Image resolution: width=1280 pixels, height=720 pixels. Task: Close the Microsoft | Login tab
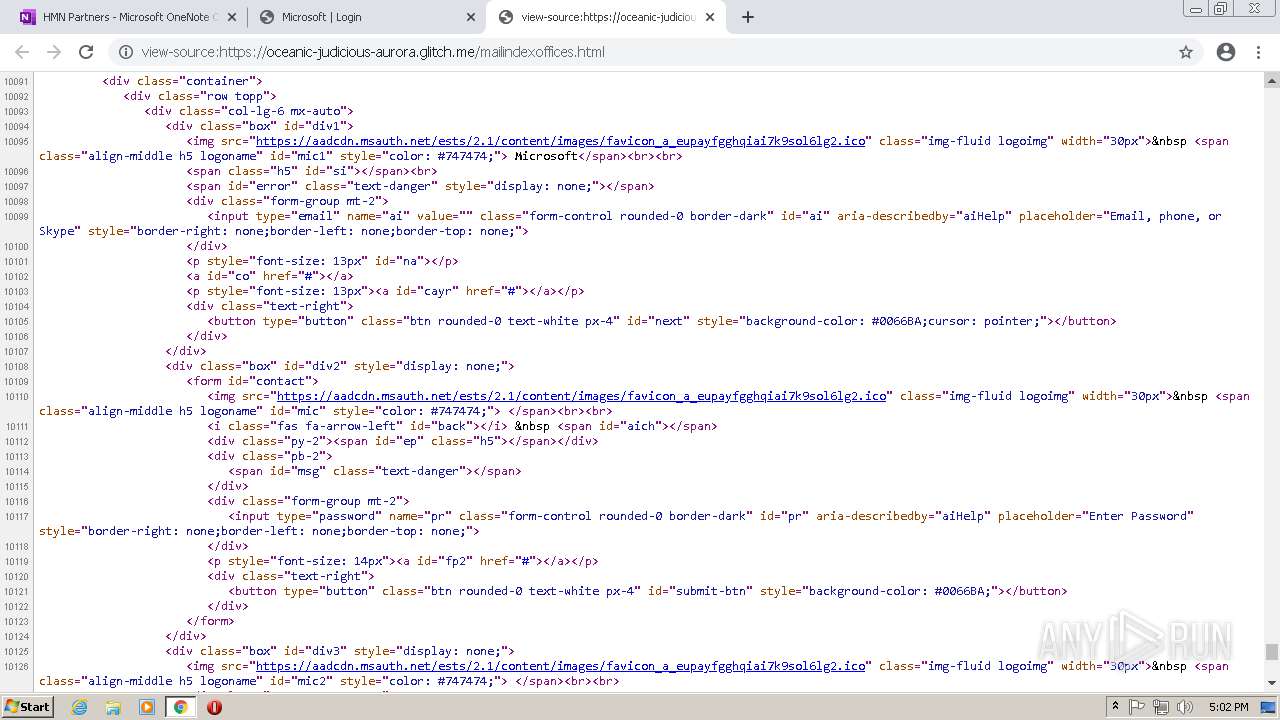[471, 17]
